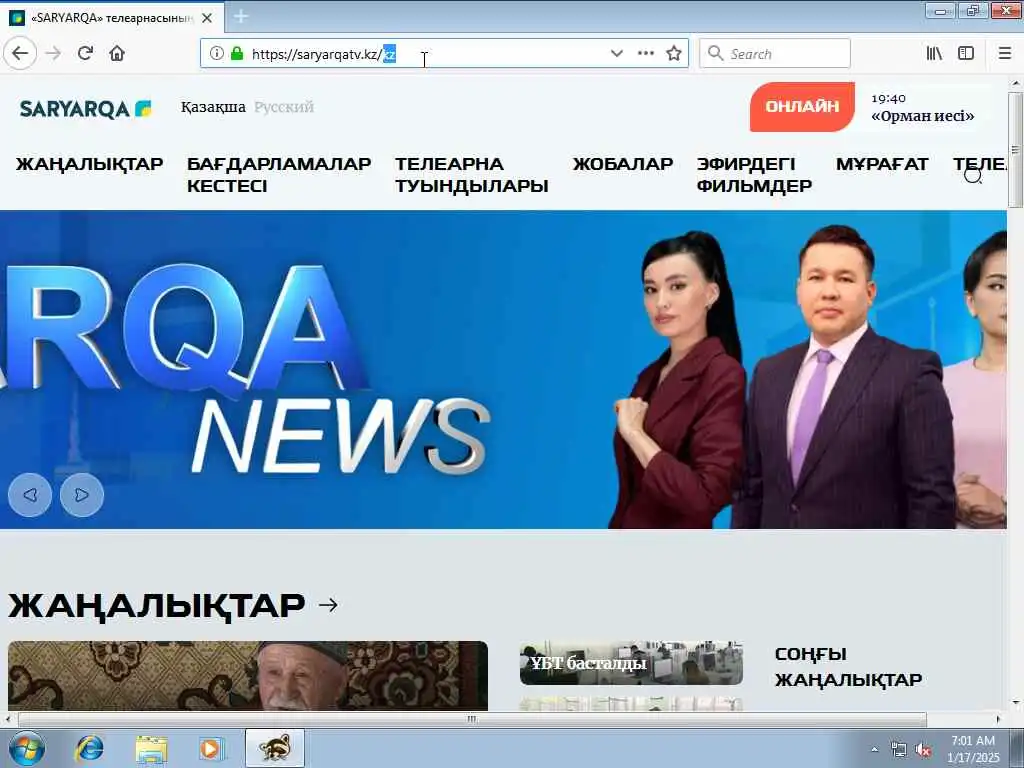Click inside the browser Search field

tap(775, 54)
